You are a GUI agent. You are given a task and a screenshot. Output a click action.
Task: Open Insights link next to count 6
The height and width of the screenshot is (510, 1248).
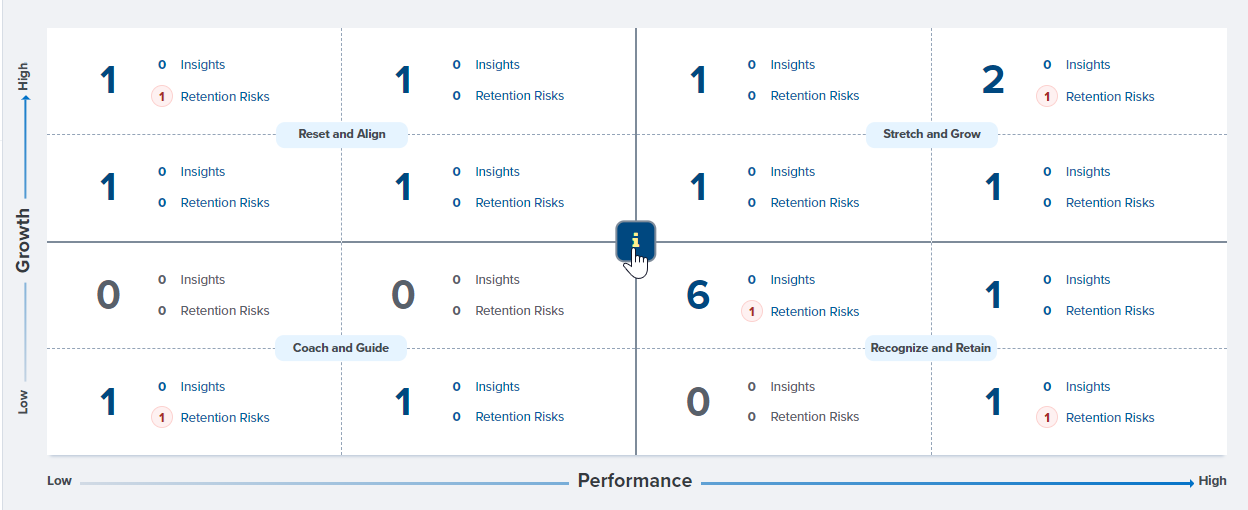793,280
